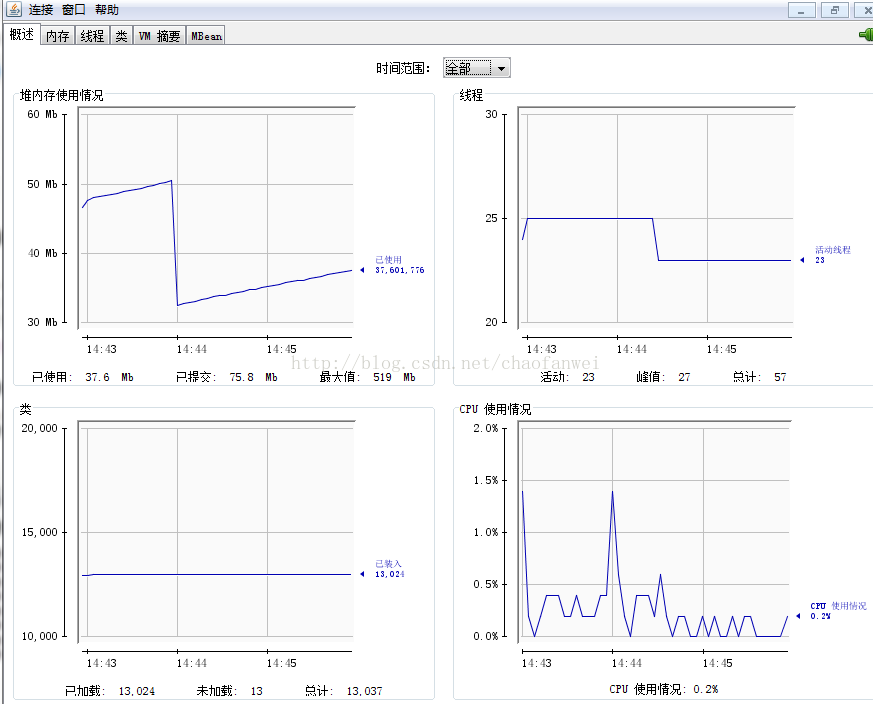Click the 已使用: 37.6 Mb value

[x=83, y=377]
